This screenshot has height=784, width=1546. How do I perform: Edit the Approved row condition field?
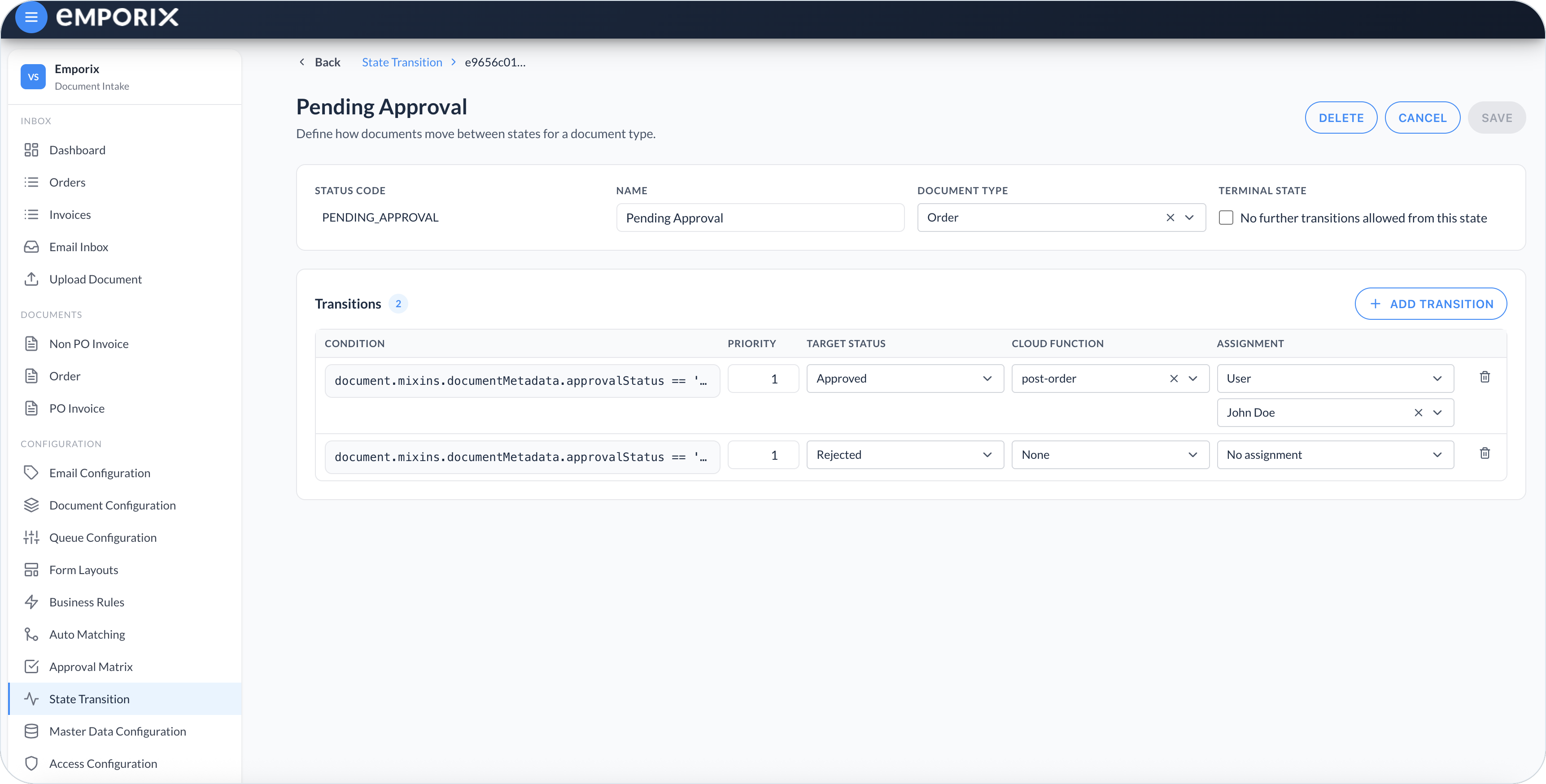point(522,380)
